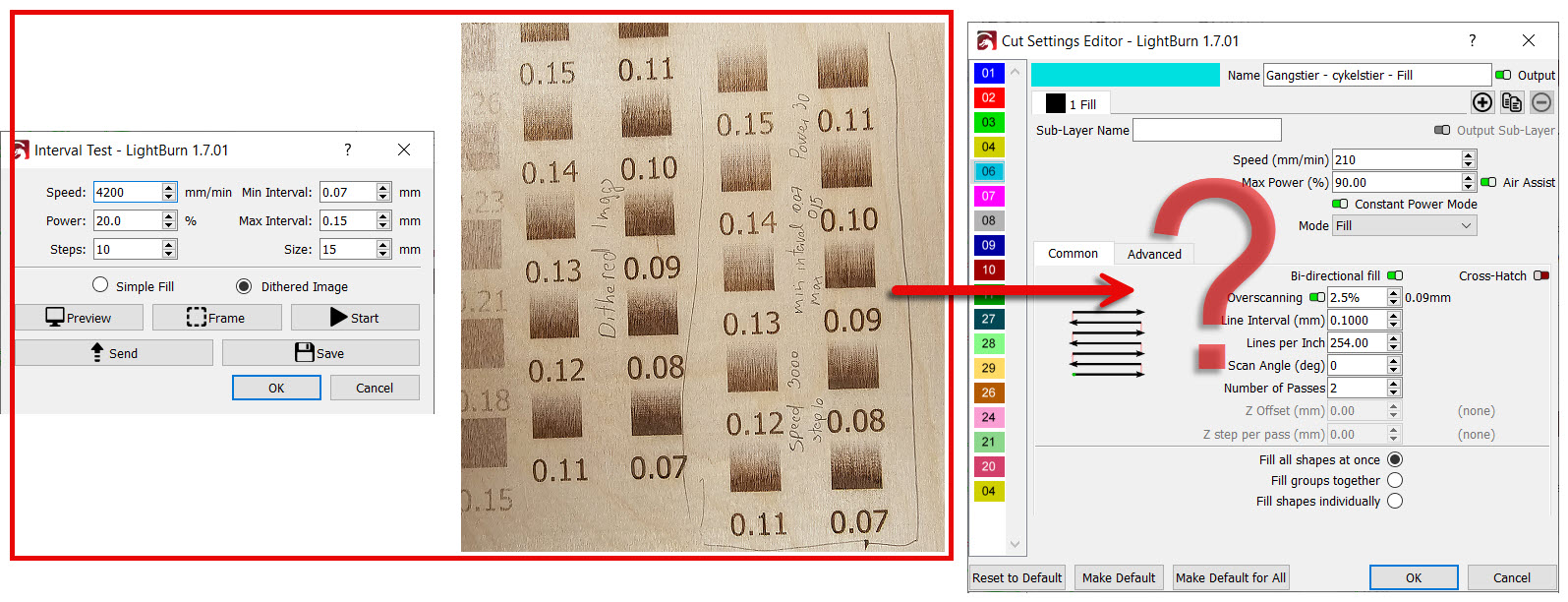Click the duplicate sub-layer icon

tap(1512, 102)
